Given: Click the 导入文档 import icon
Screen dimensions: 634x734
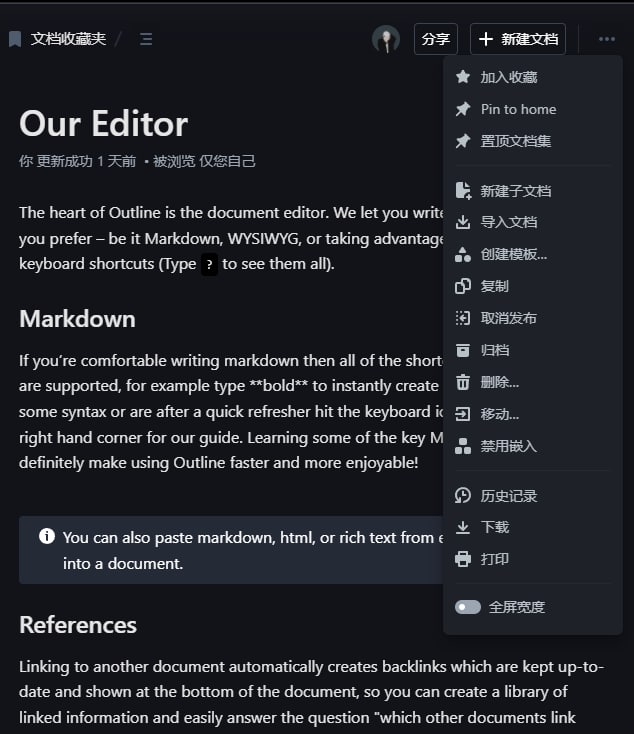Looking at the screenshot, I should click(462, 222).
